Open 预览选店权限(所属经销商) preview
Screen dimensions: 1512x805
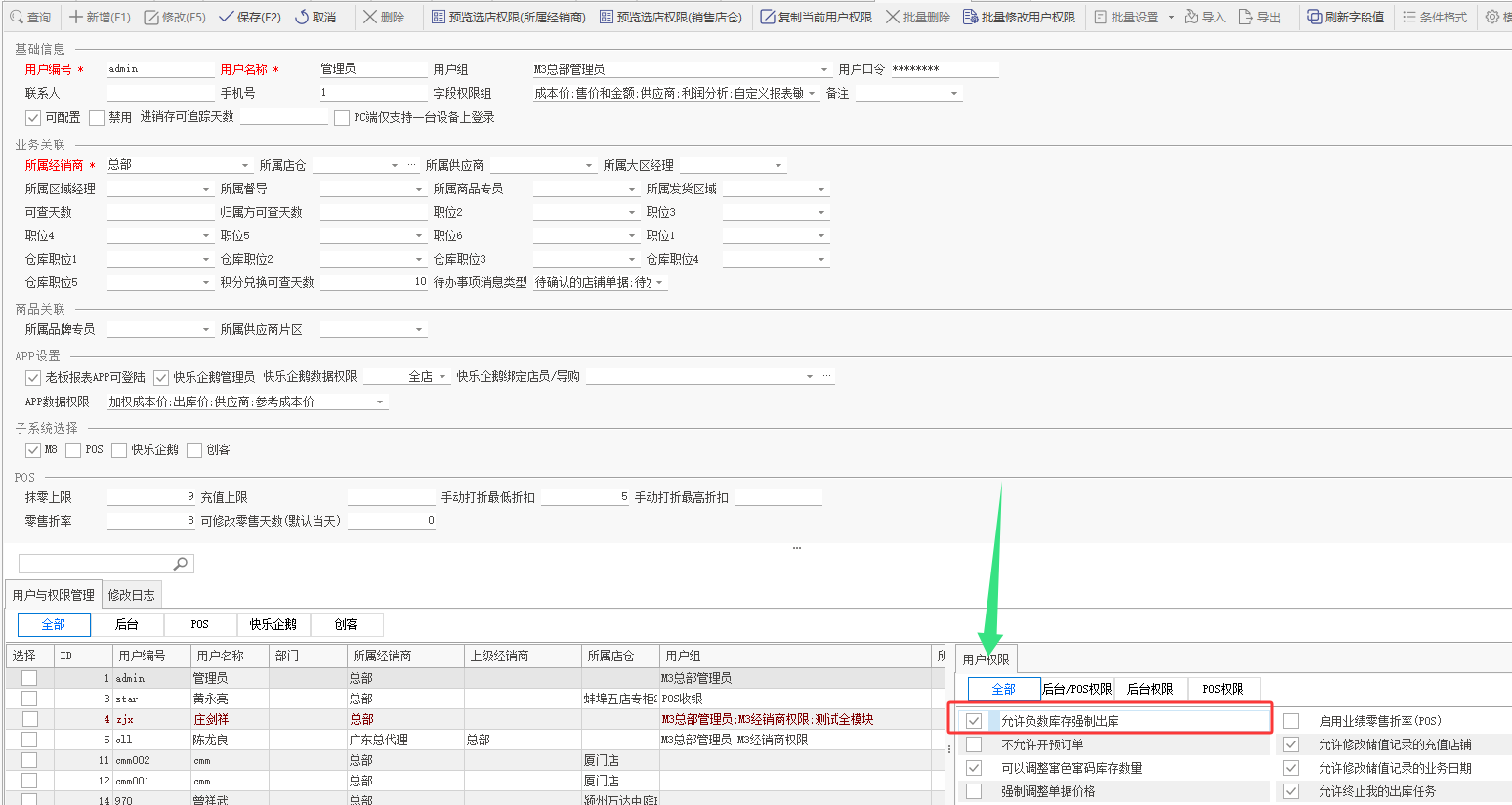click(508, 17)
